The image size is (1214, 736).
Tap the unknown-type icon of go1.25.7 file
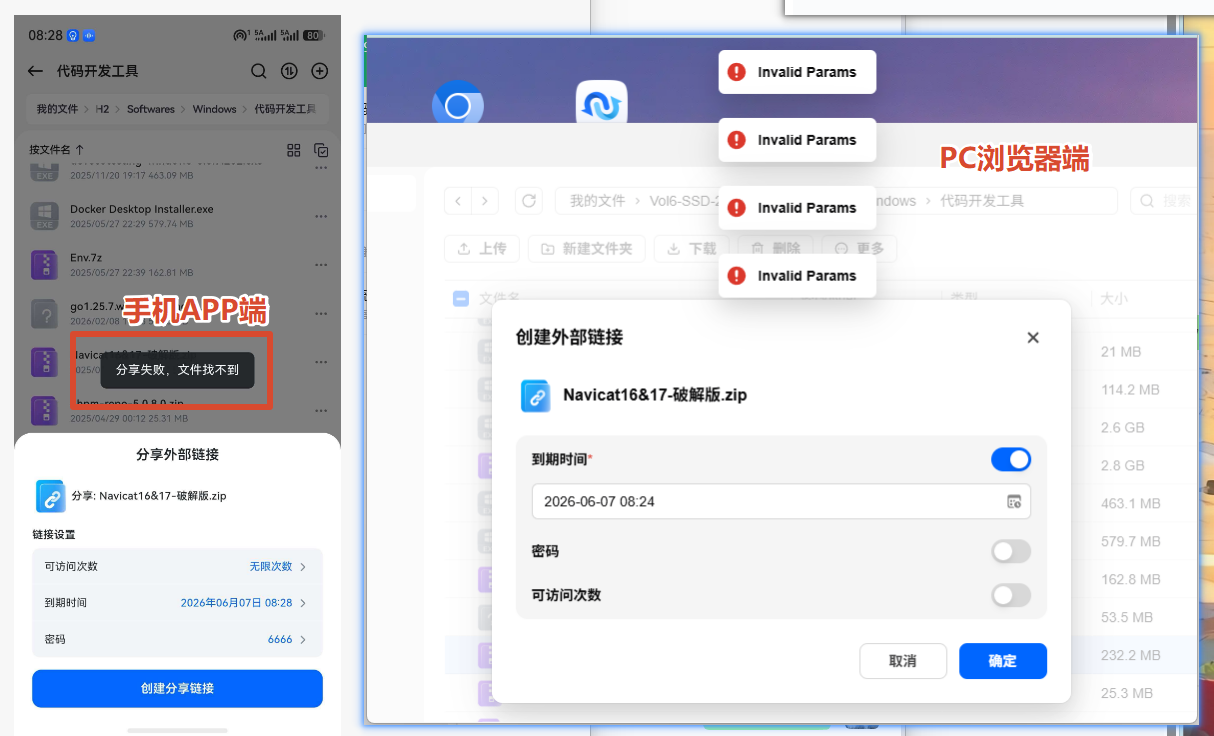(44, 312)
